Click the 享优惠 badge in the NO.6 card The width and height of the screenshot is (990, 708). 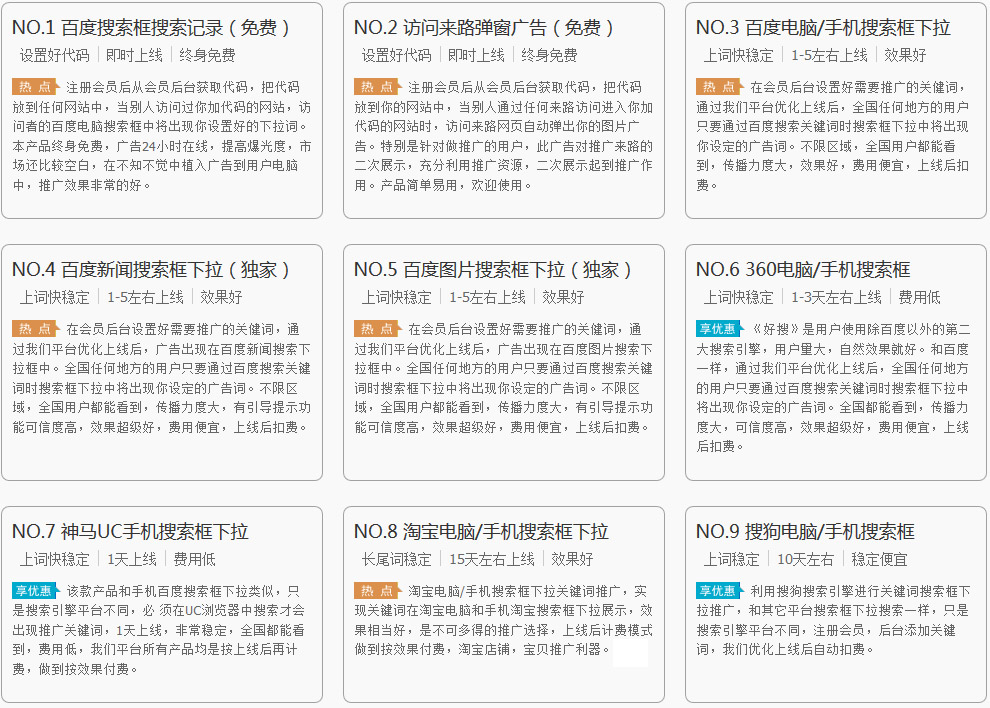(719, 329)
